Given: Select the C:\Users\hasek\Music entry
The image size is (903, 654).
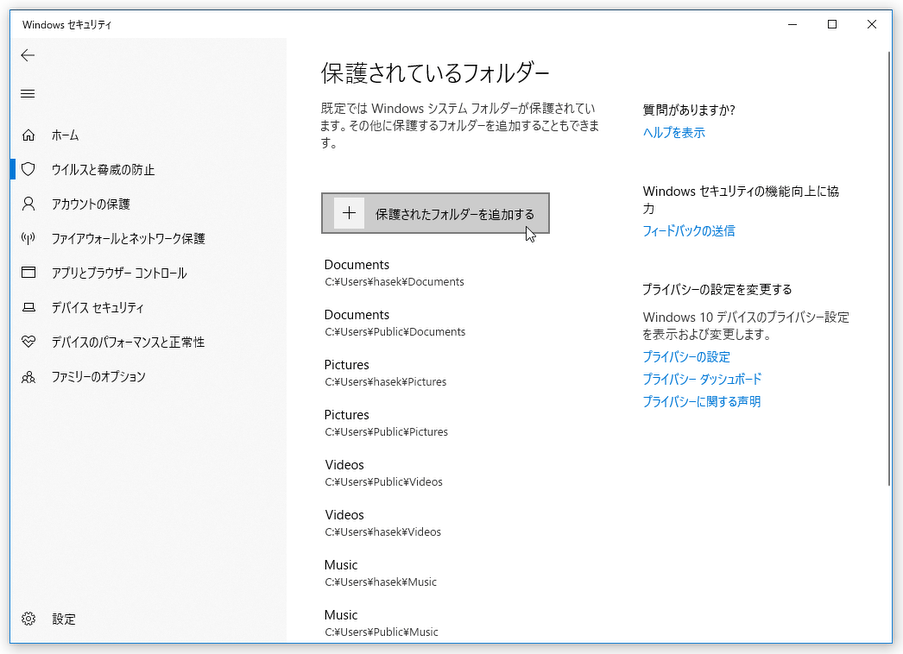Looking at the screenshot, I should click(x=381, y=573).
